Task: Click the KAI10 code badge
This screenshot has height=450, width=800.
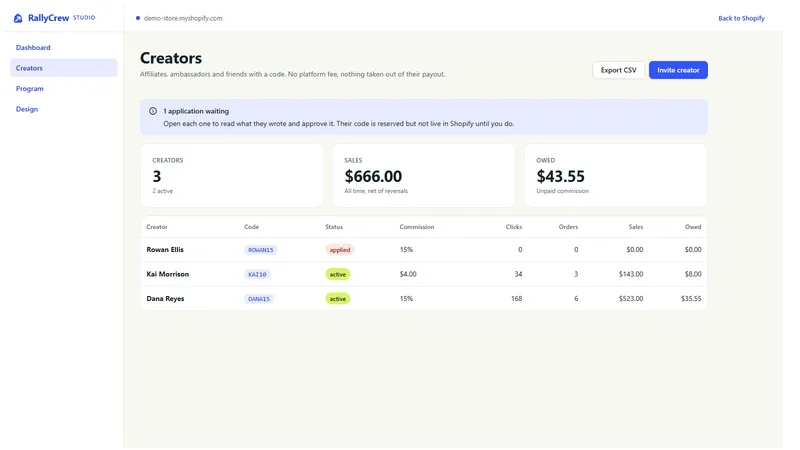Action: (257, 274)
